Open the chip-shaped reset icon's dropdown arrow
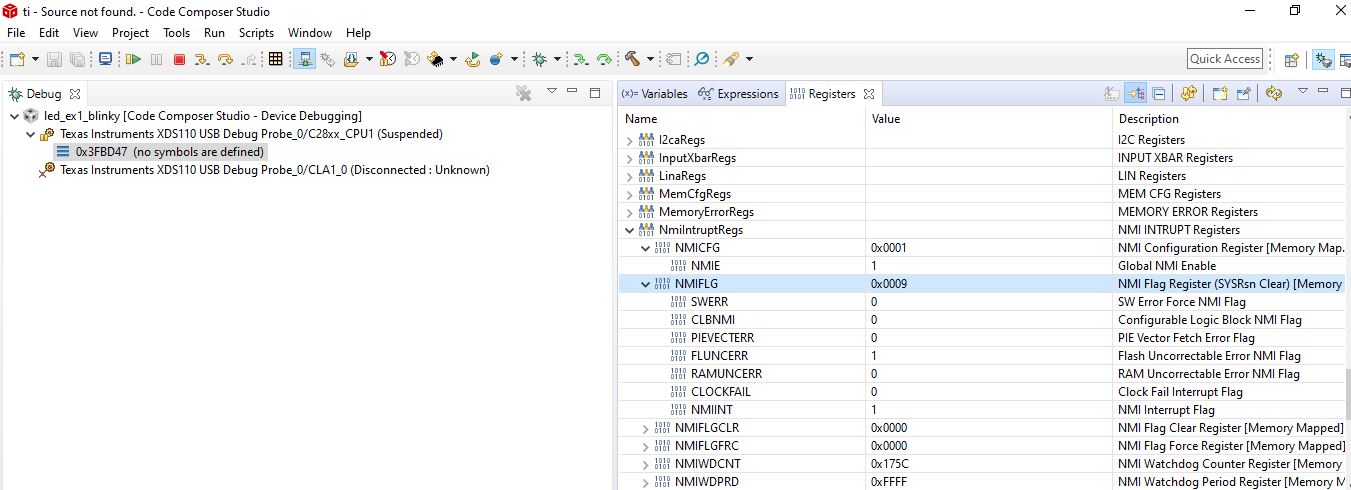The image size is (1351, 490). tap(453, 60)
